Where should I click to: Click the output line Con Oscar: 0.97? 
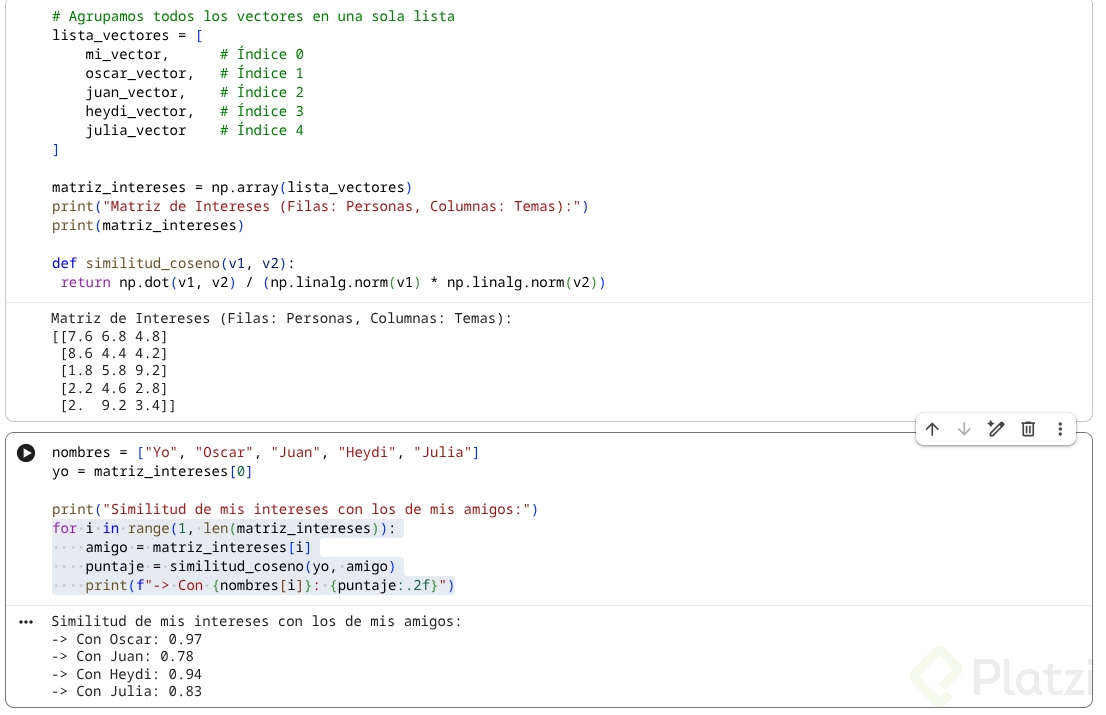126,639
